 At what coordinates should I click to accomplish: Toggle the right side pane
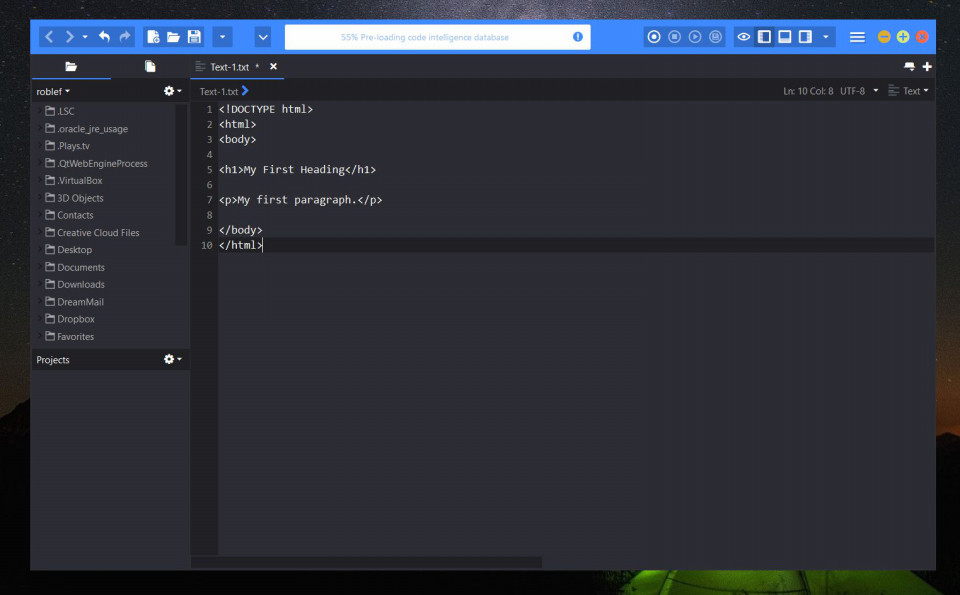tap(805, 37)
